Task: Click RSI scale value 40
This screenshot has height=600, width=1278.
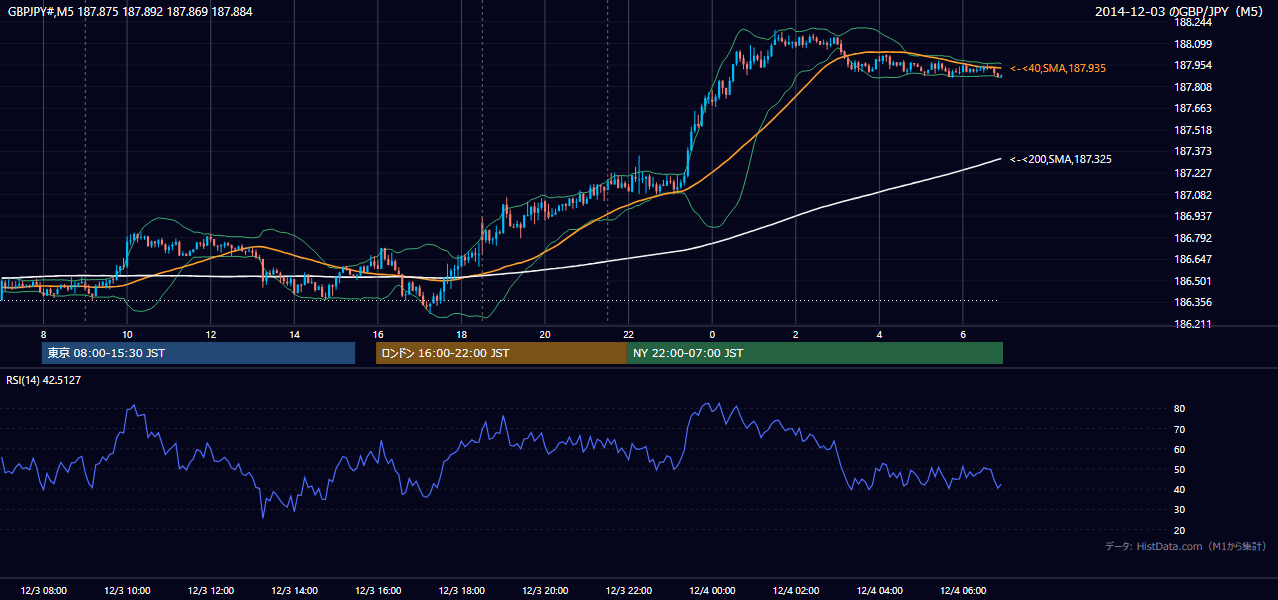Action: point(1180,489)
